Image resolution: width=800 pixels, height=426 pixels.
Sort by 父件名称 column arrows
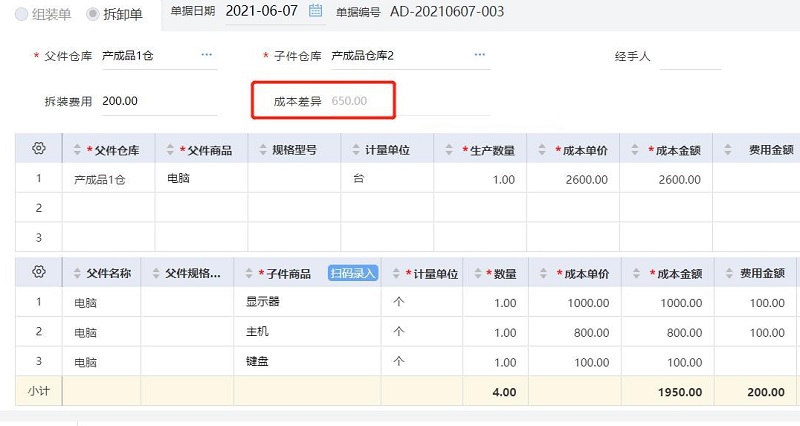coord(77,273)
